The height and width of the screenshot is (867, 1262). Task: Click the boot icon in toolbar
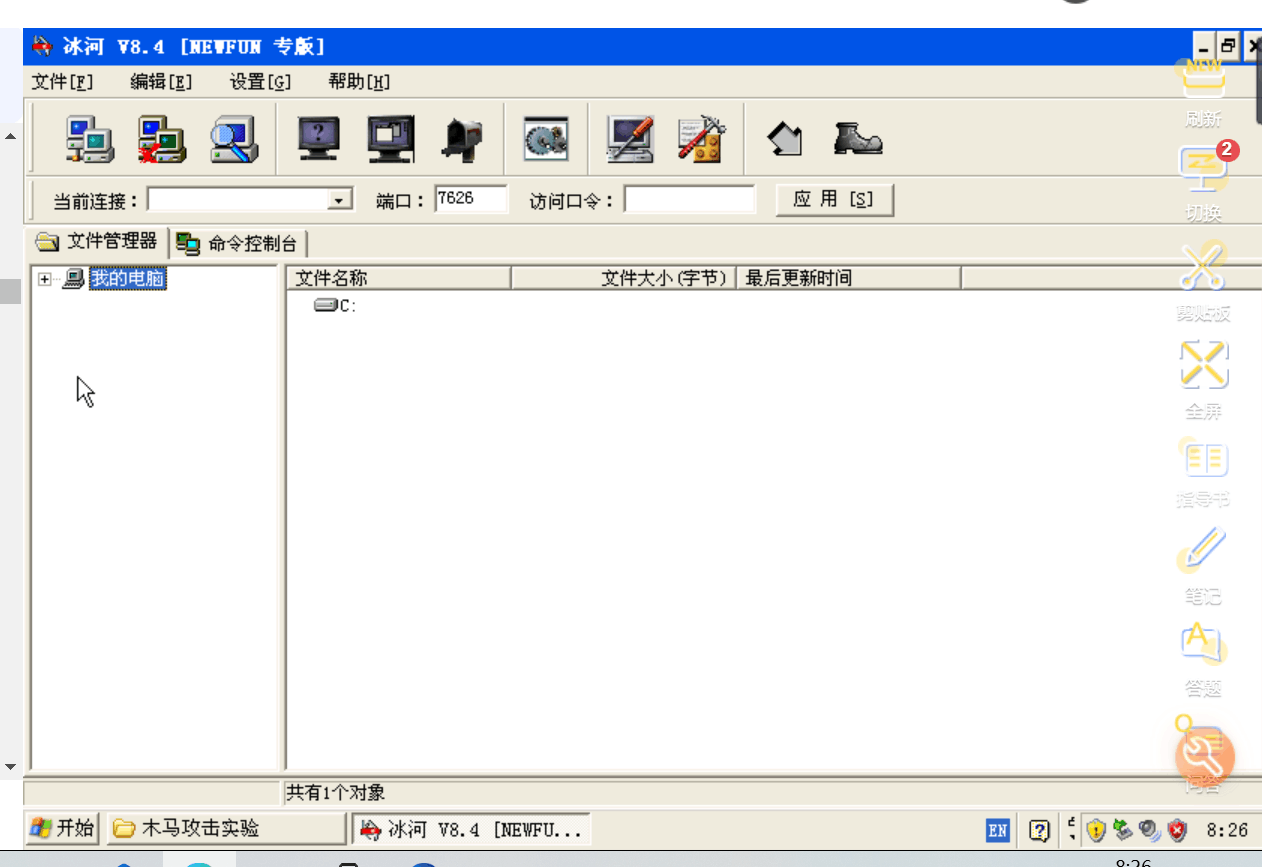click(x=858, y=139)
